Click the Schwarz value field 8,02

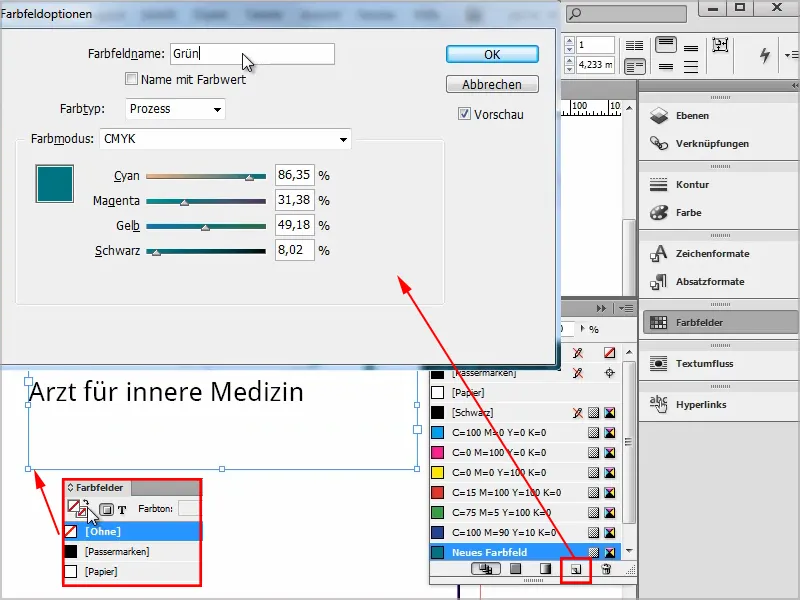(294, 250)
